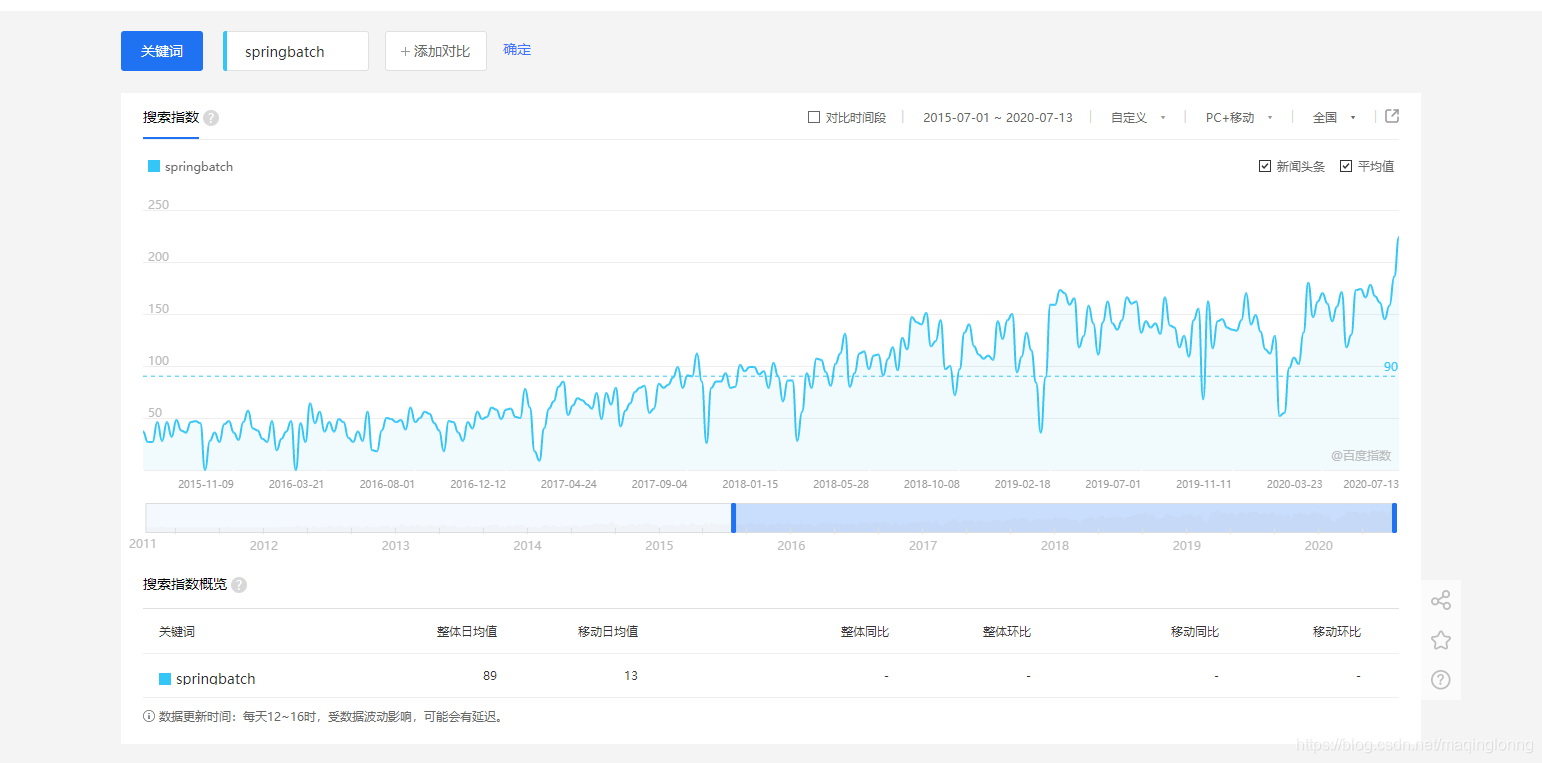Click the star favorite icon
This screenshot has height=763, width=1542.
[x=1441, y=640]
